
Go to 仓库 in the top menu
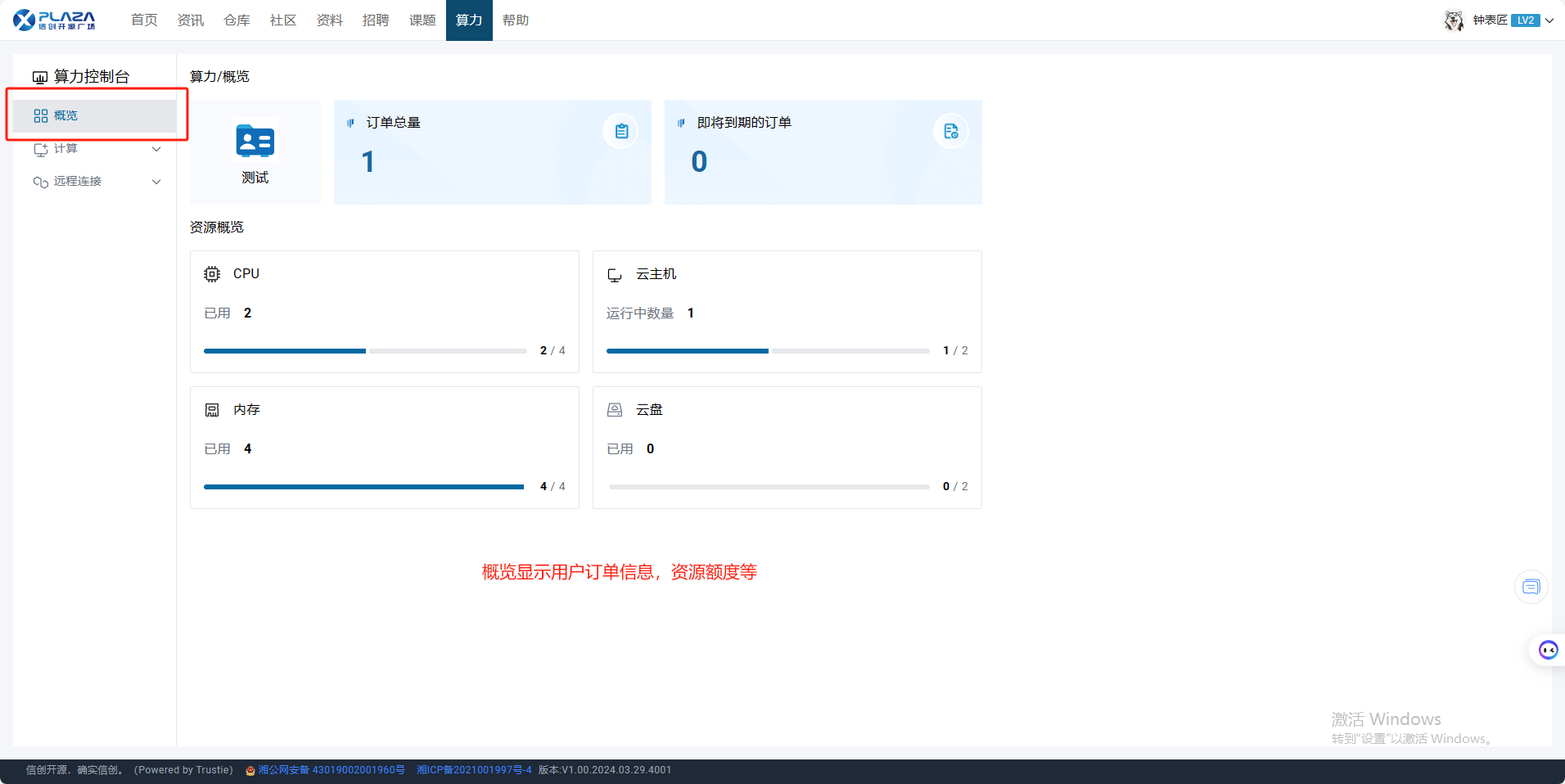click(x=237, y=20)
